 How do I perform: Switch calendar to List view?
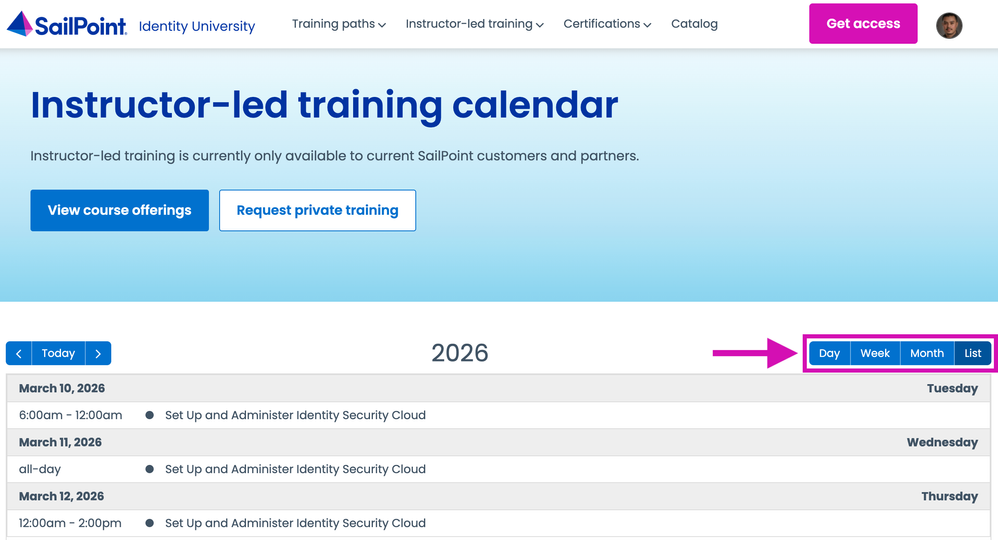973,353
